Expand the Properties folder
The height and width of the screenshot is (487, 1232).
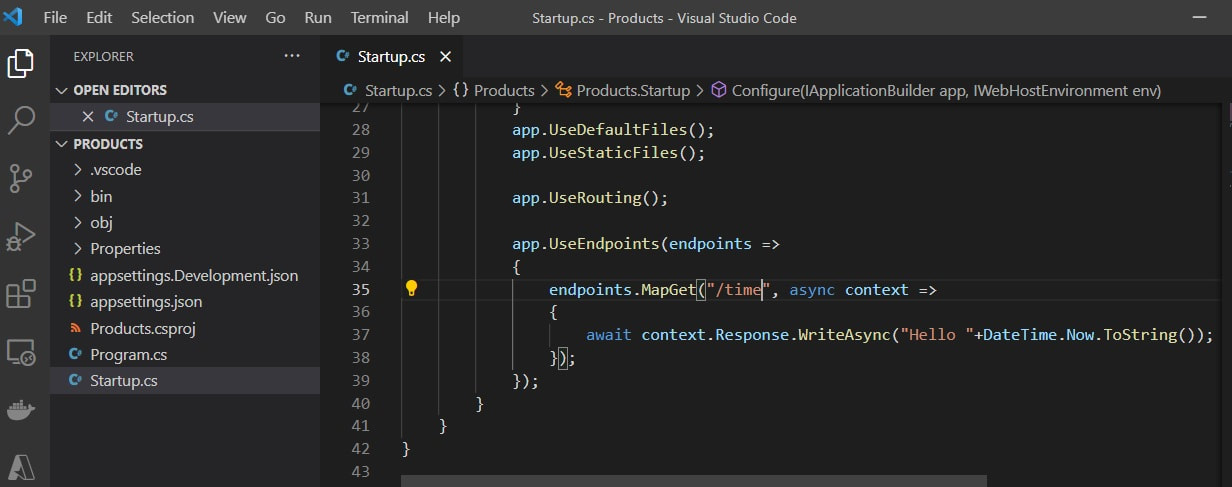(x=79, y=248)
